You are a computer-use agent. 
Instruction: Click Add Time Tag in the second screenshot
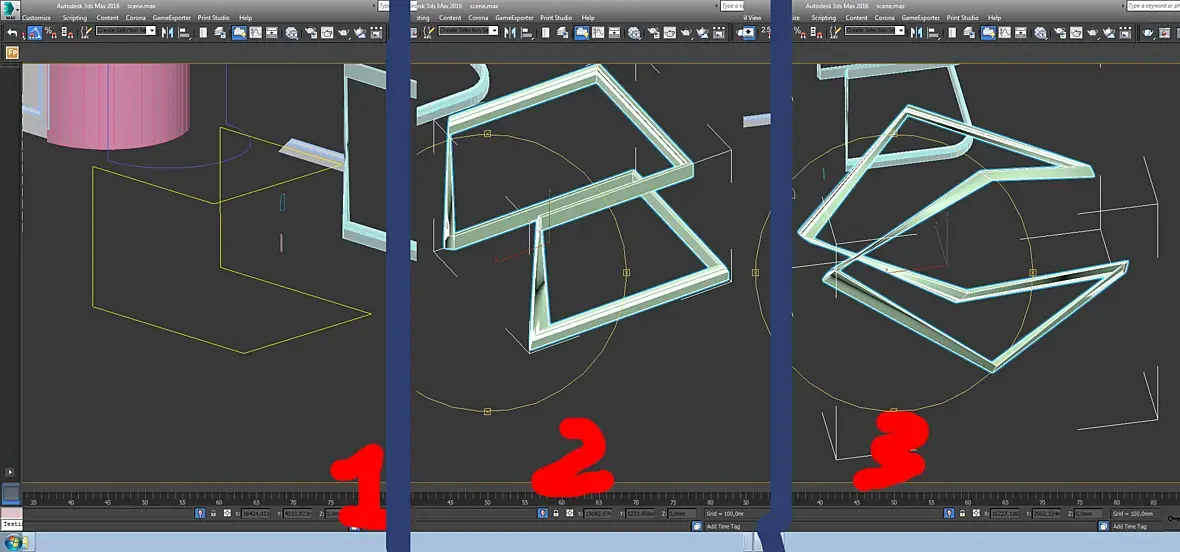[723, 526]
